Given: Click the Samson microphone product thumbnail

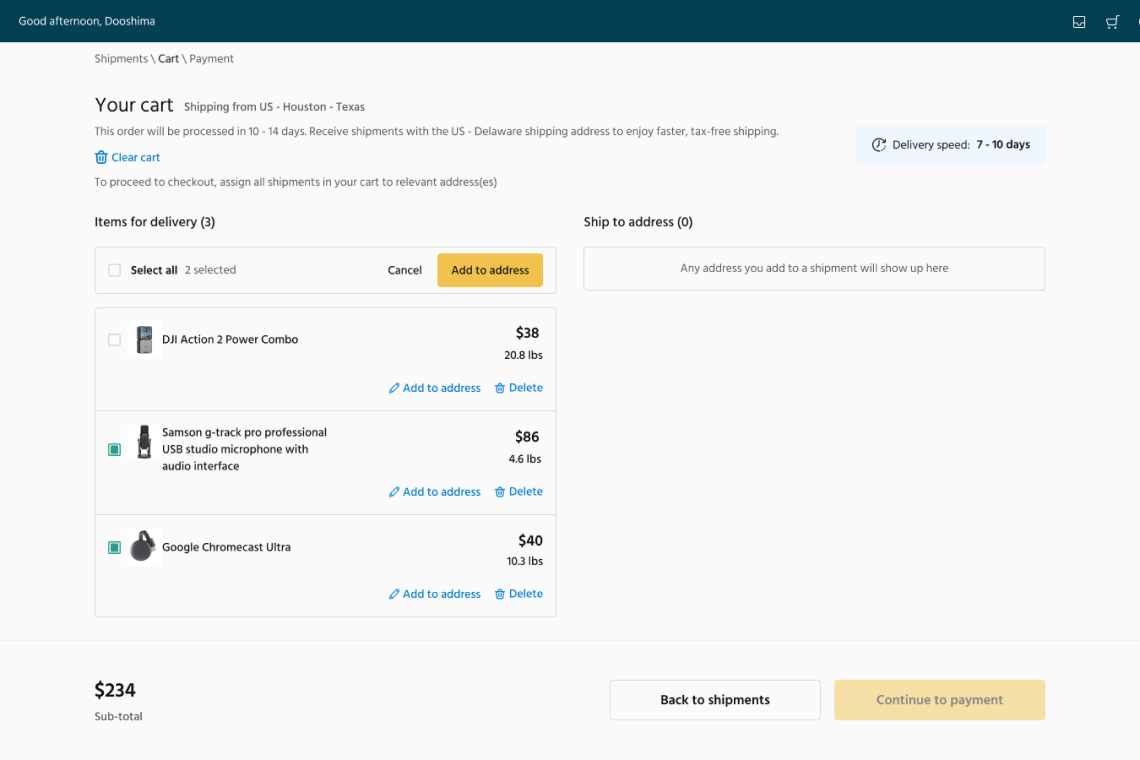Looking at the screenshot, I should [x=145, y=442].
